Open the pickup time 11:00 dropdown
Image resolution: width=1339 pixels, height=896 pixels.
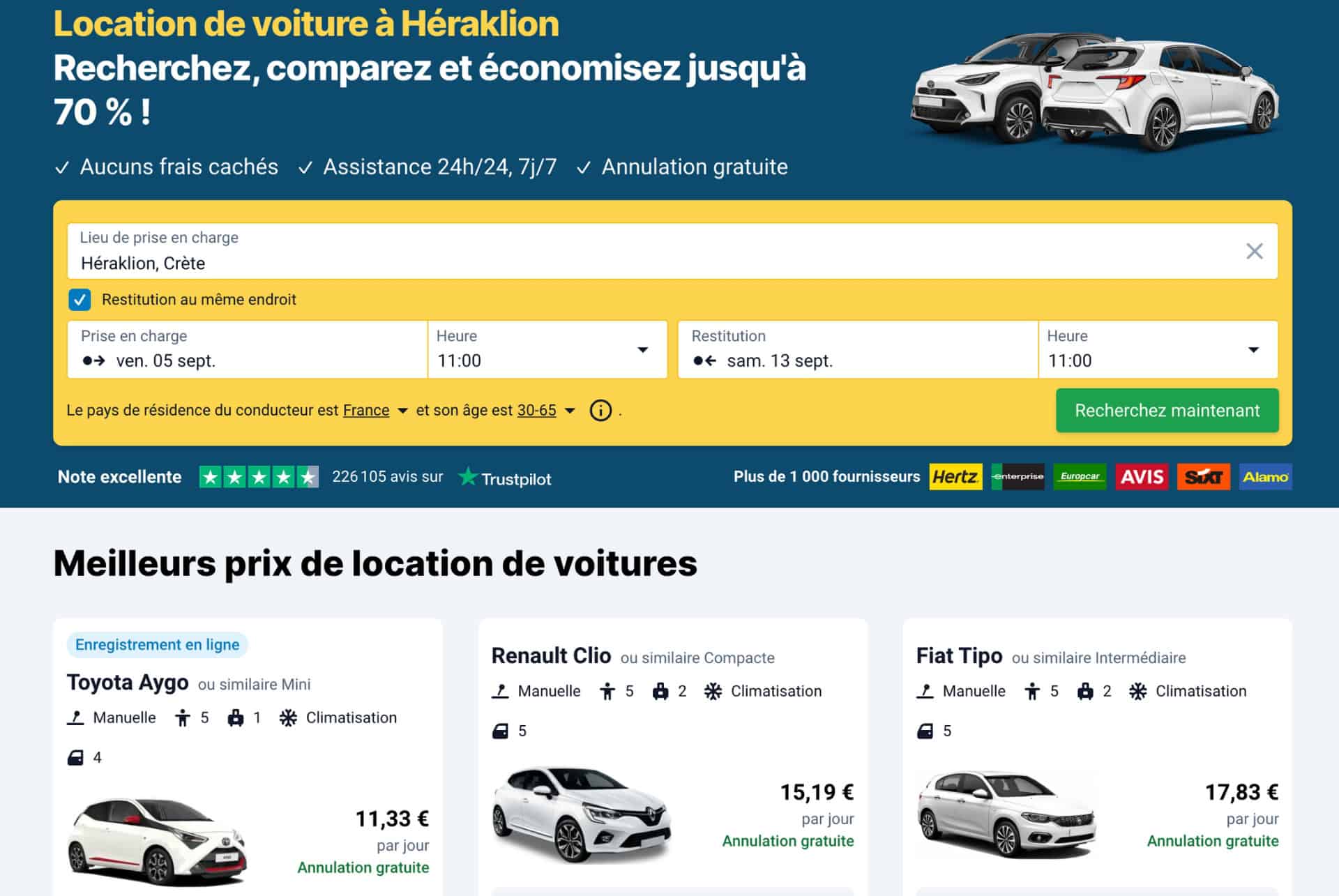[x=643, y=351]
